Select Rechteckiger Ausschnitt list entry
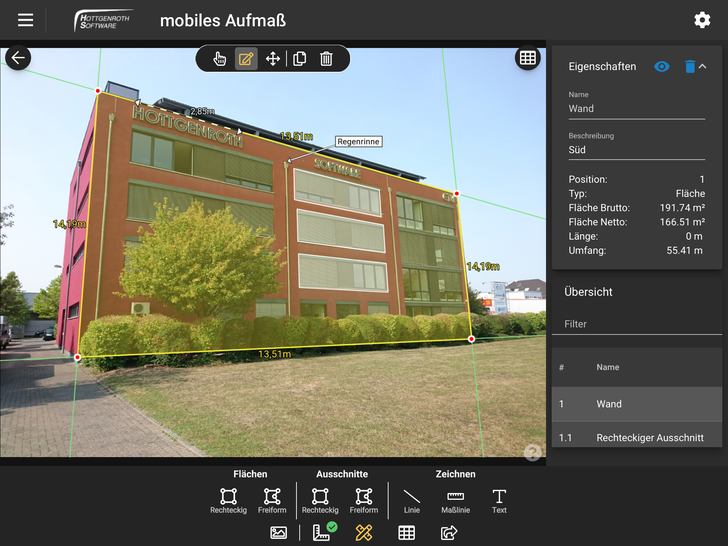Image resolution: width=728 pixels, height=546 pixels. (637, 438)
